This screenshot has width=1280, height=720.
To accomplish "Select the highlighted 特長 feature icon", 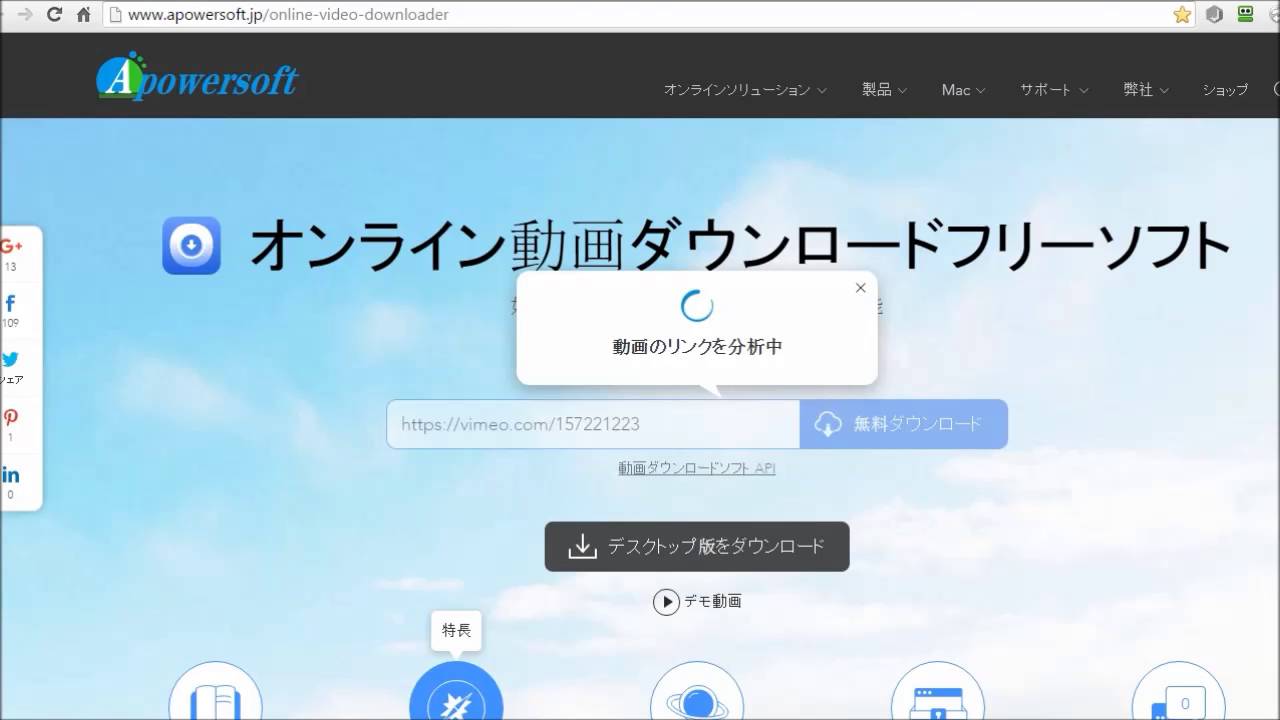I will coord(456,691).
